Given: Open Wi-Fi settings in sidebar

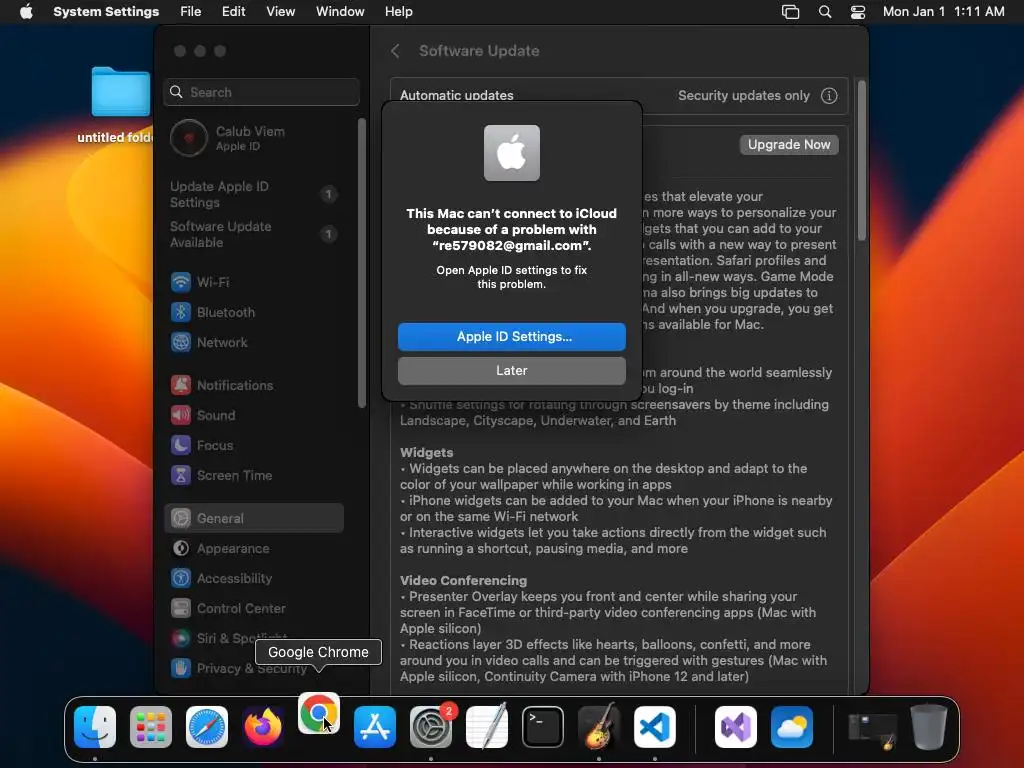Looking at the screenshot, I should point(256,282).
